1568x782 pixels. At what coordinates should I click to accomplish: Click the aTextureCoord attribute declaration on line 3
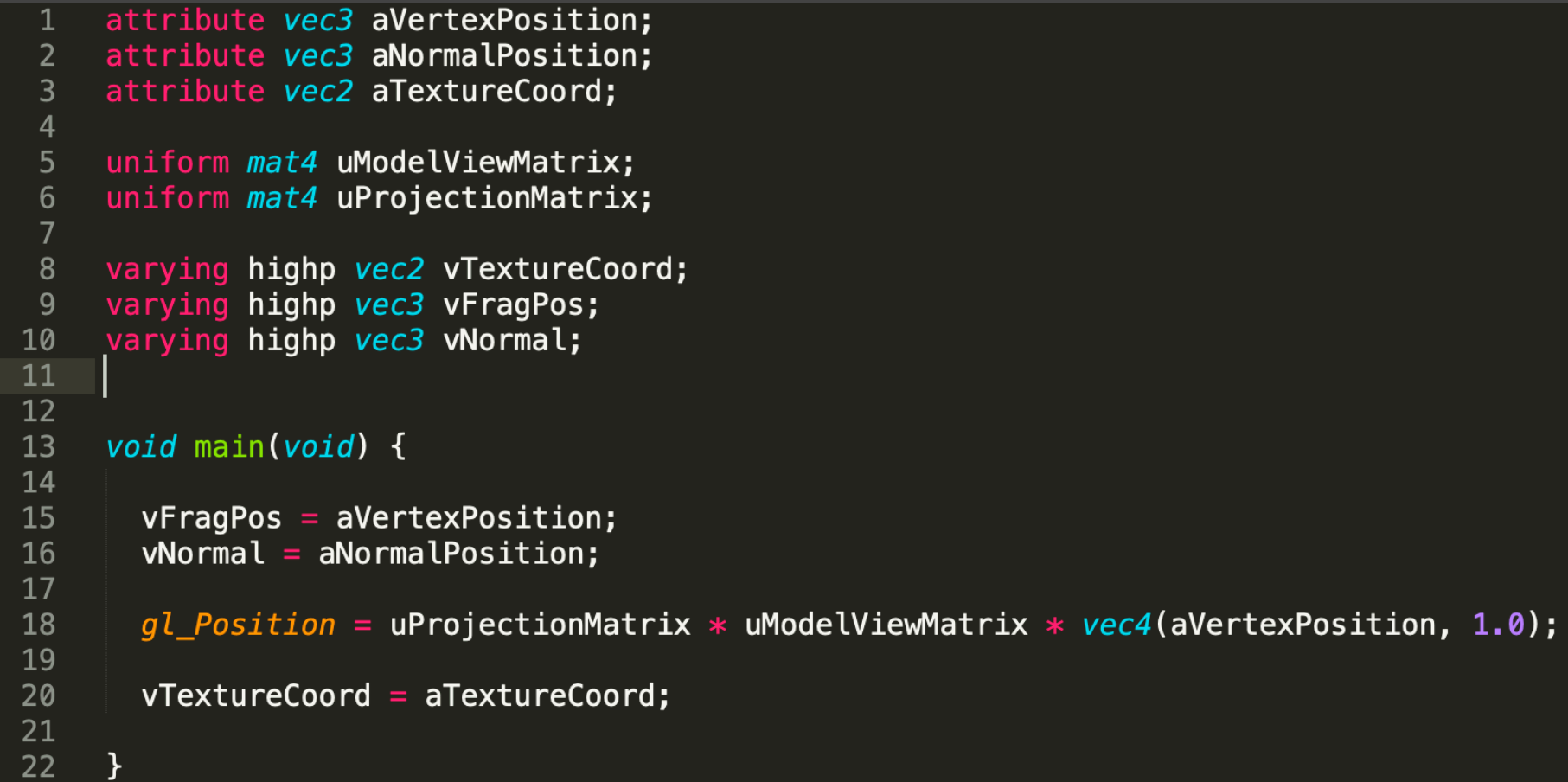coord(487,91)
